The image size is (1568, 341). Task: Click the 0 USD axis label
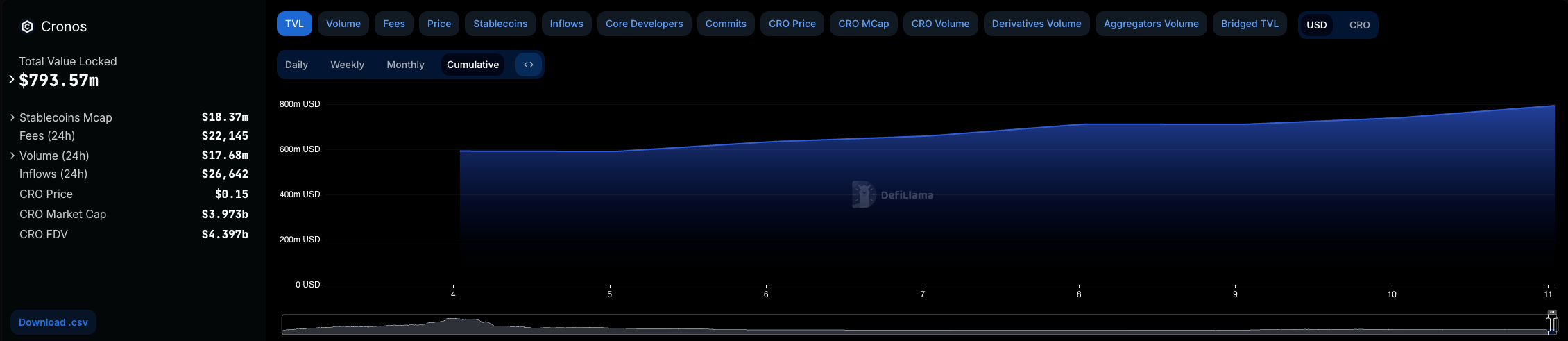pos(308,285)
